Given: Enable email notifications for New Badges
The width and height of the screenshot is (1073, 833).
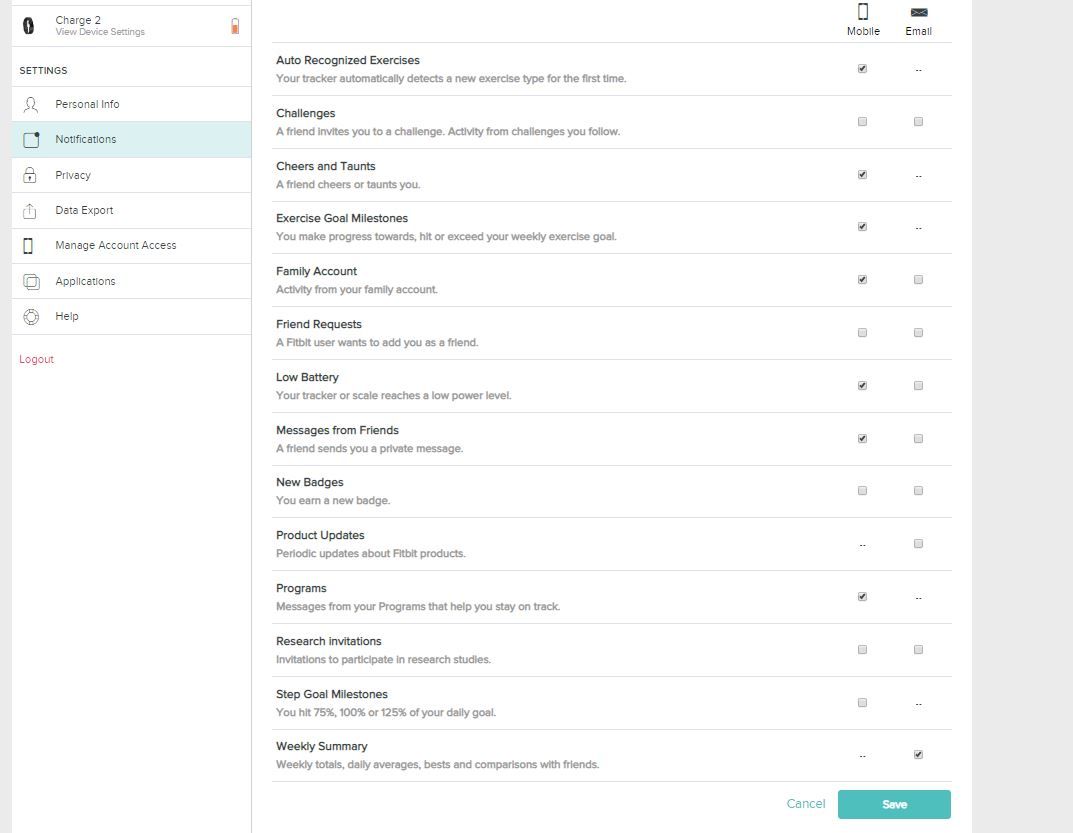Looking at the screenshot, I should [x=918, y=491].
